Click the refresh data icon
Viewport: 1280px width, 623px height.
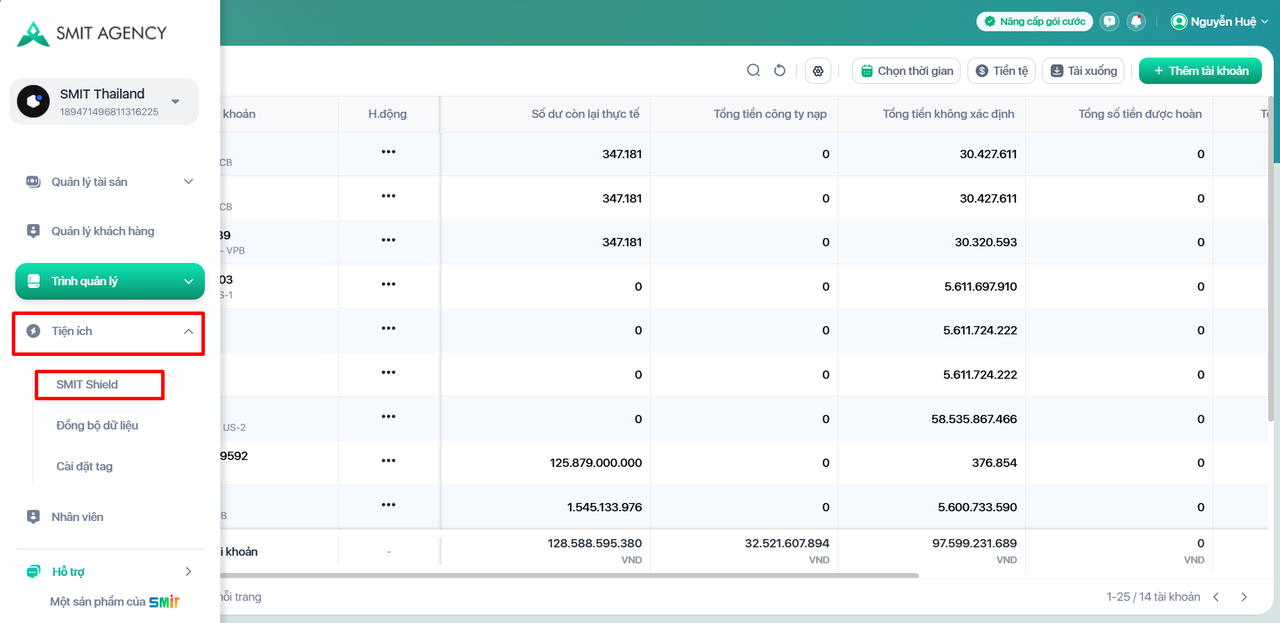[781, 70]
